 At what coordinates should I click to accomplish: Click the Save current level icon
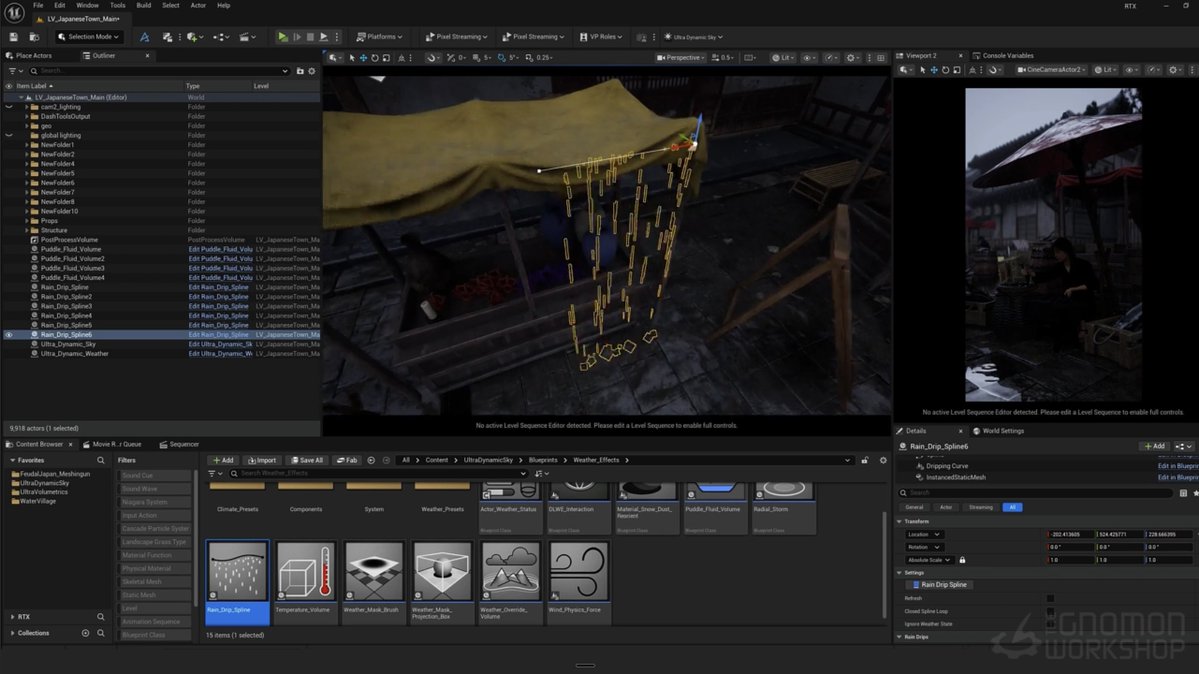tap(13, 37)
